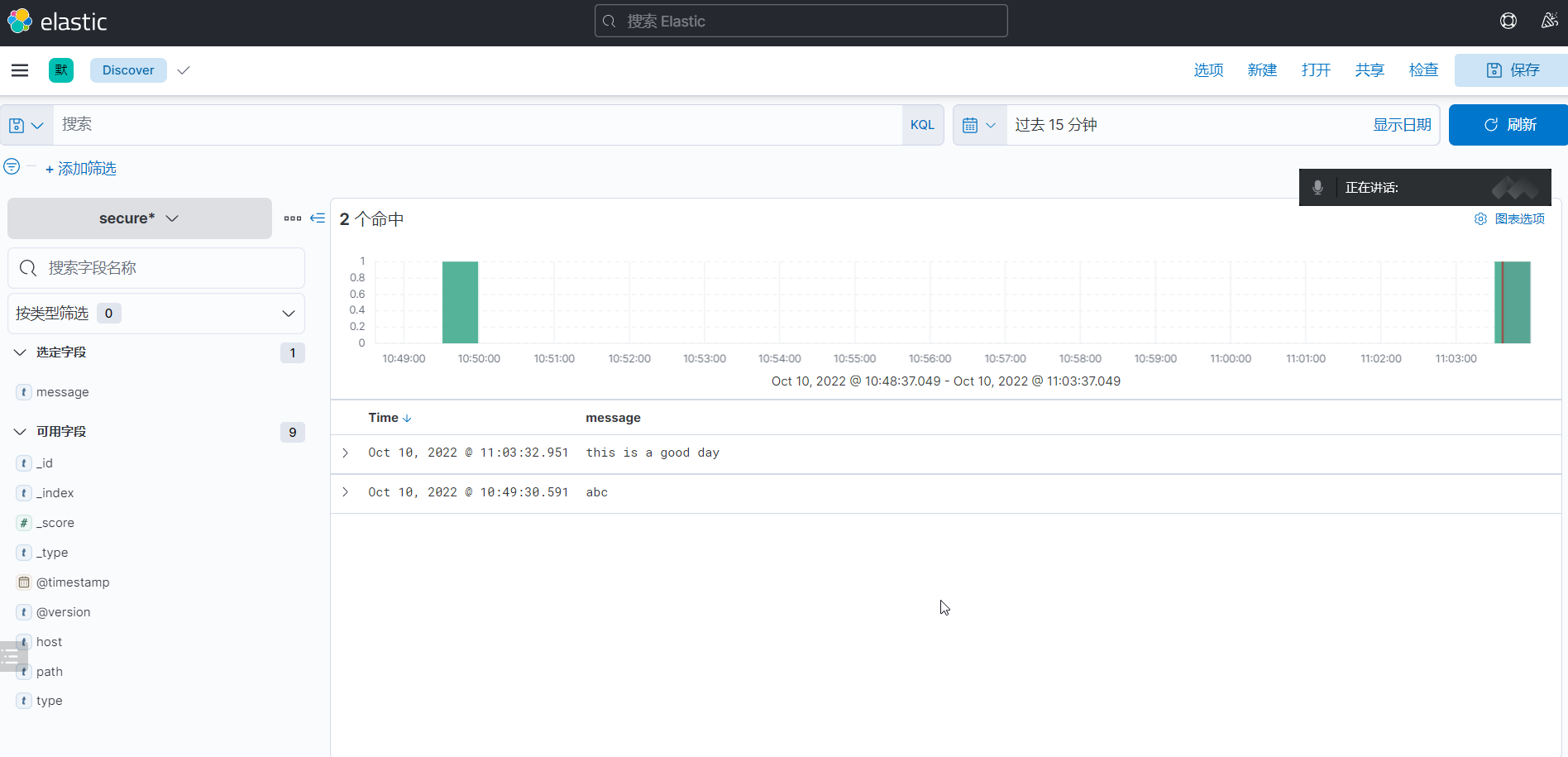Click the filter options circle icon
The width and height of the screenshot is (1568, 757).
(12, 166)
